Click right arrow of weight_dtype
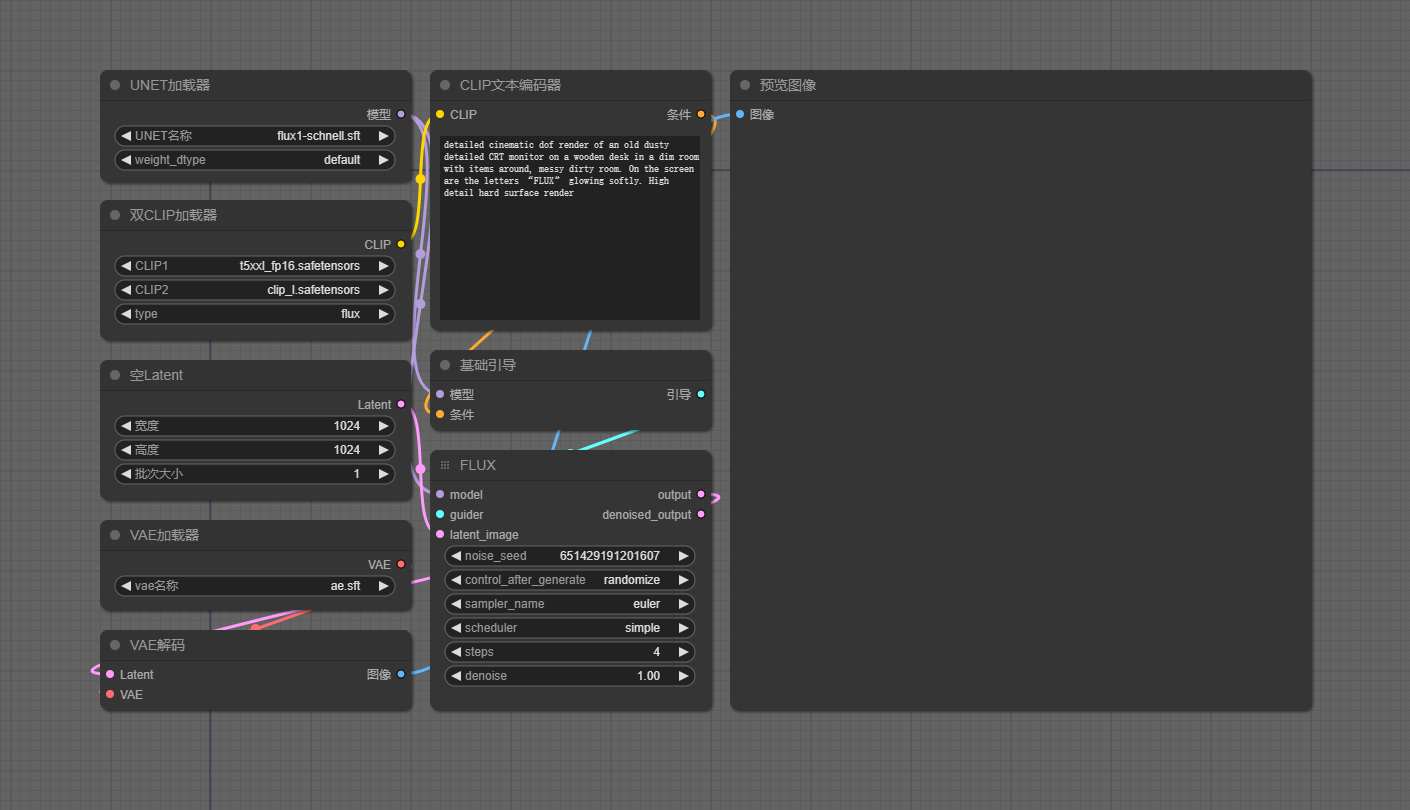The width and height of the screenshot is (1410, 810). tap(384, 160)
